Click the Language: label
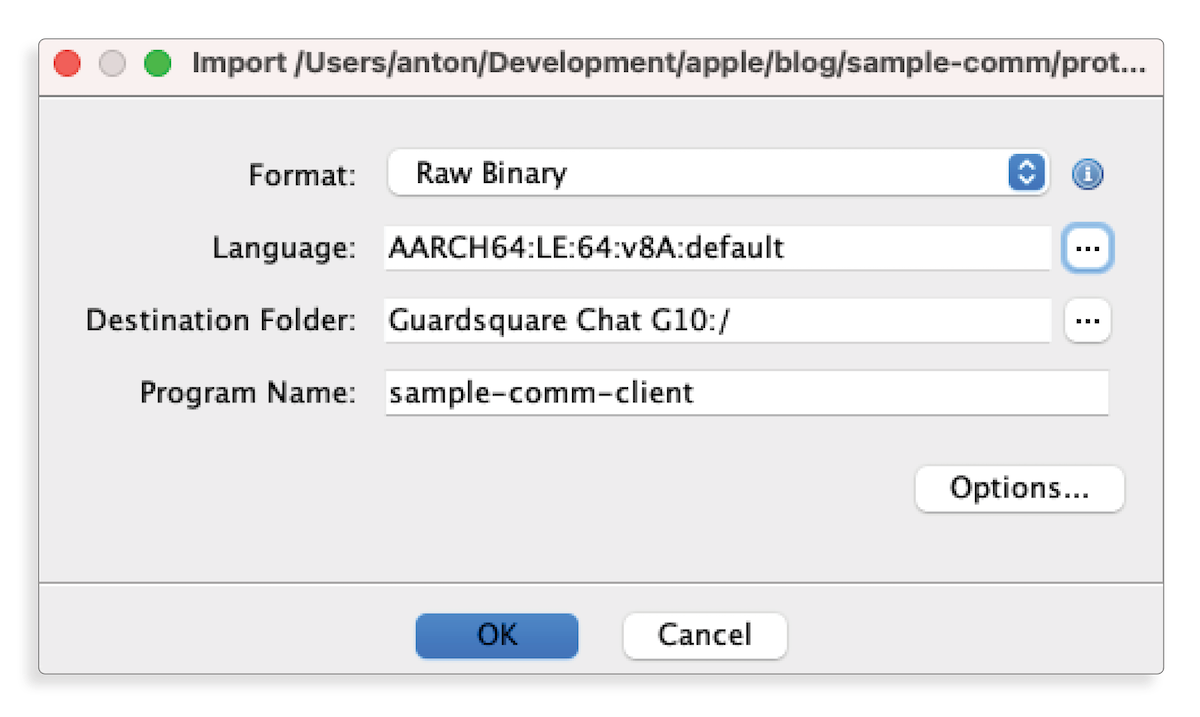 (284, 249)
